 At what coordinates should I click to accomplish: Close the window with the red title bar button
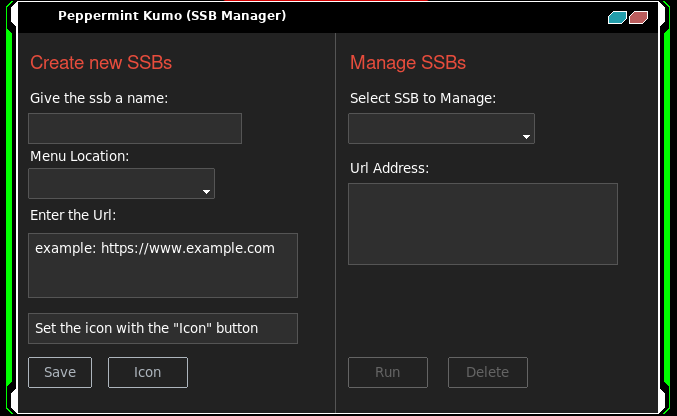[x=639, y=17]
